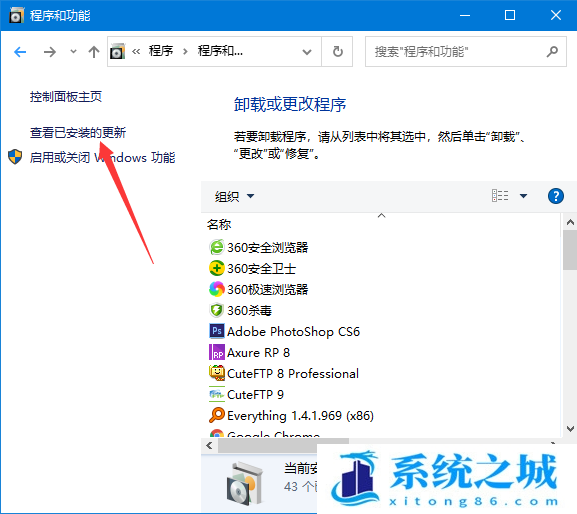Select Axure RP 8 entry text

[x=258, y=352]
